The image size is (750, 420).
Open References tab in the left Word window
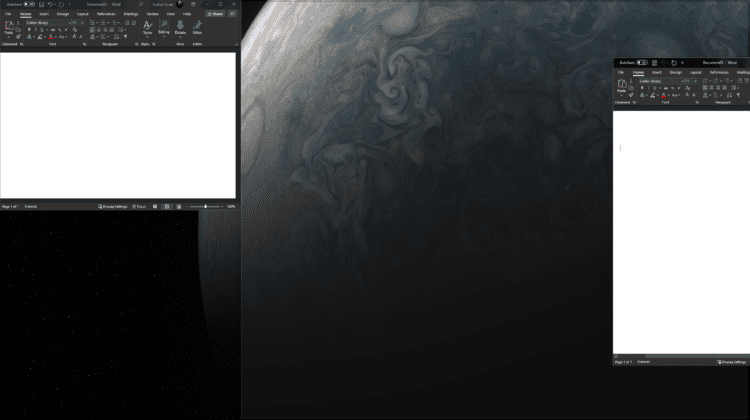click(106, 14)
